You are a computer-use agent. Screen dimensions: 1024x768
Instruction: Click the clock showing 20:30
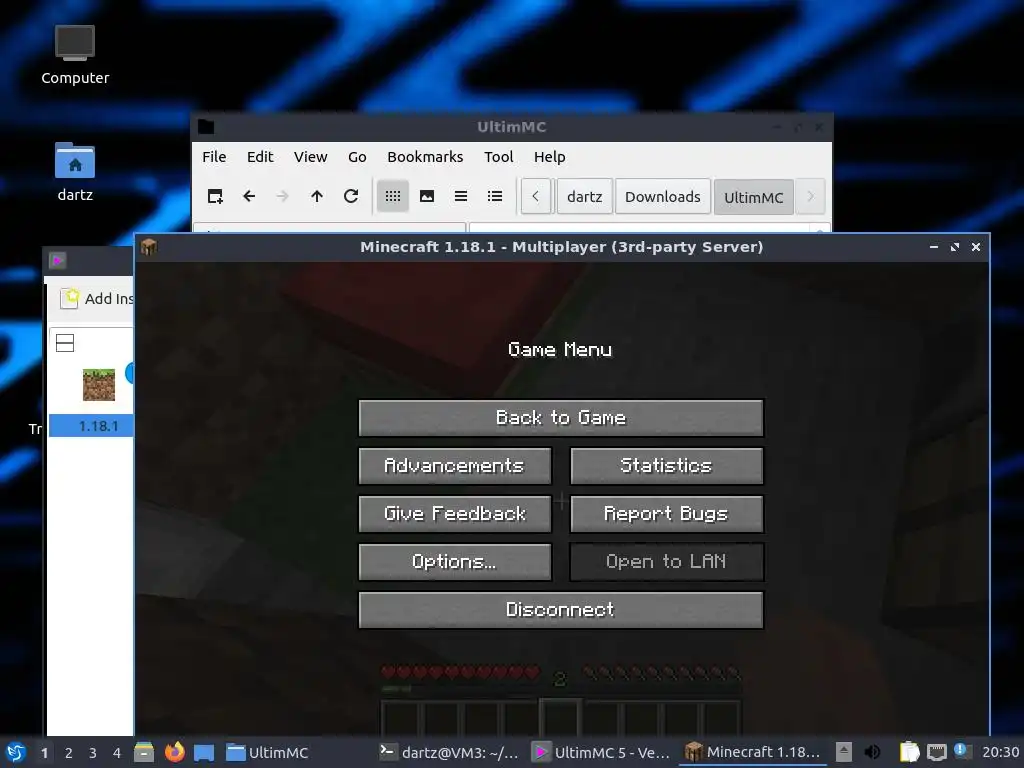coord(1000,752)
